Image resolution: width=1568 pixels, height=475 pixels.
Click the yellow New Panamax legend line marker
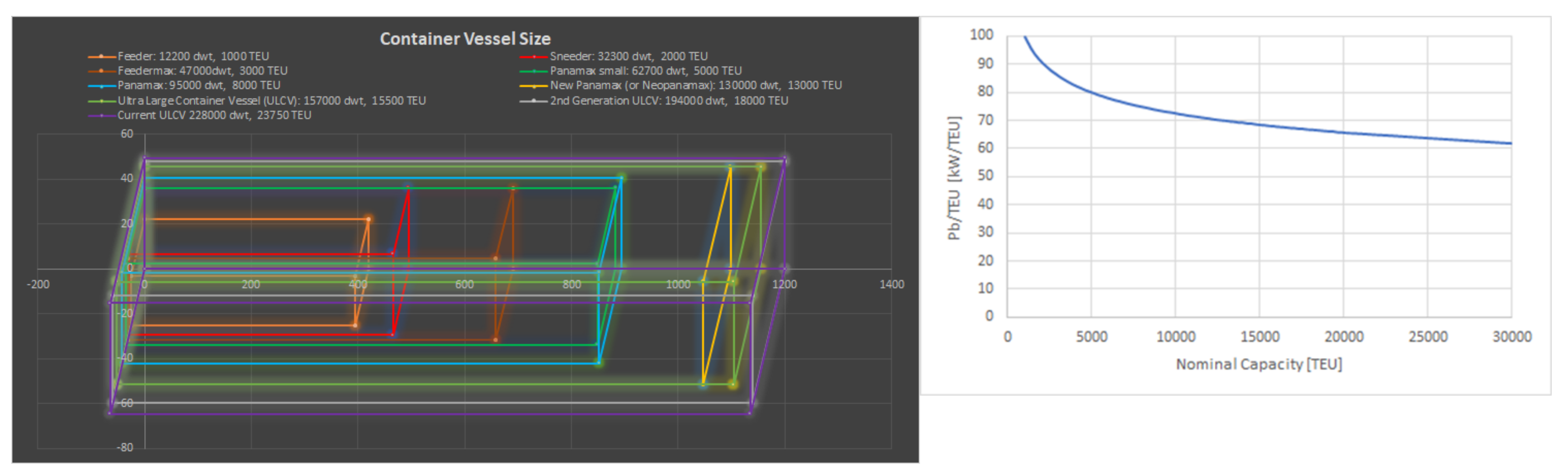[533, 86]
